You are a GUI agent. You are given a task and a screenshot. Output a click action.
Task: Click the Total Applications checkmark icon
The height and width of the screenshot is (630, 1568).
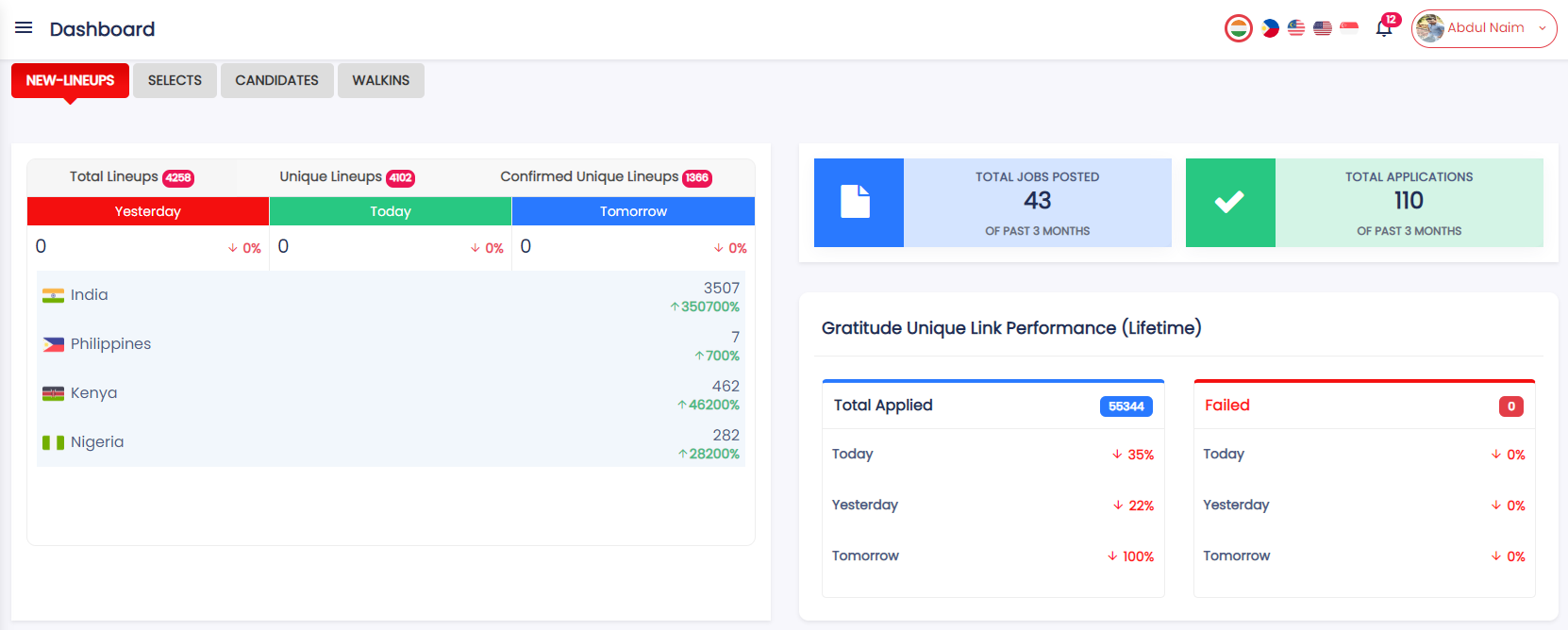click(1229, 203)
